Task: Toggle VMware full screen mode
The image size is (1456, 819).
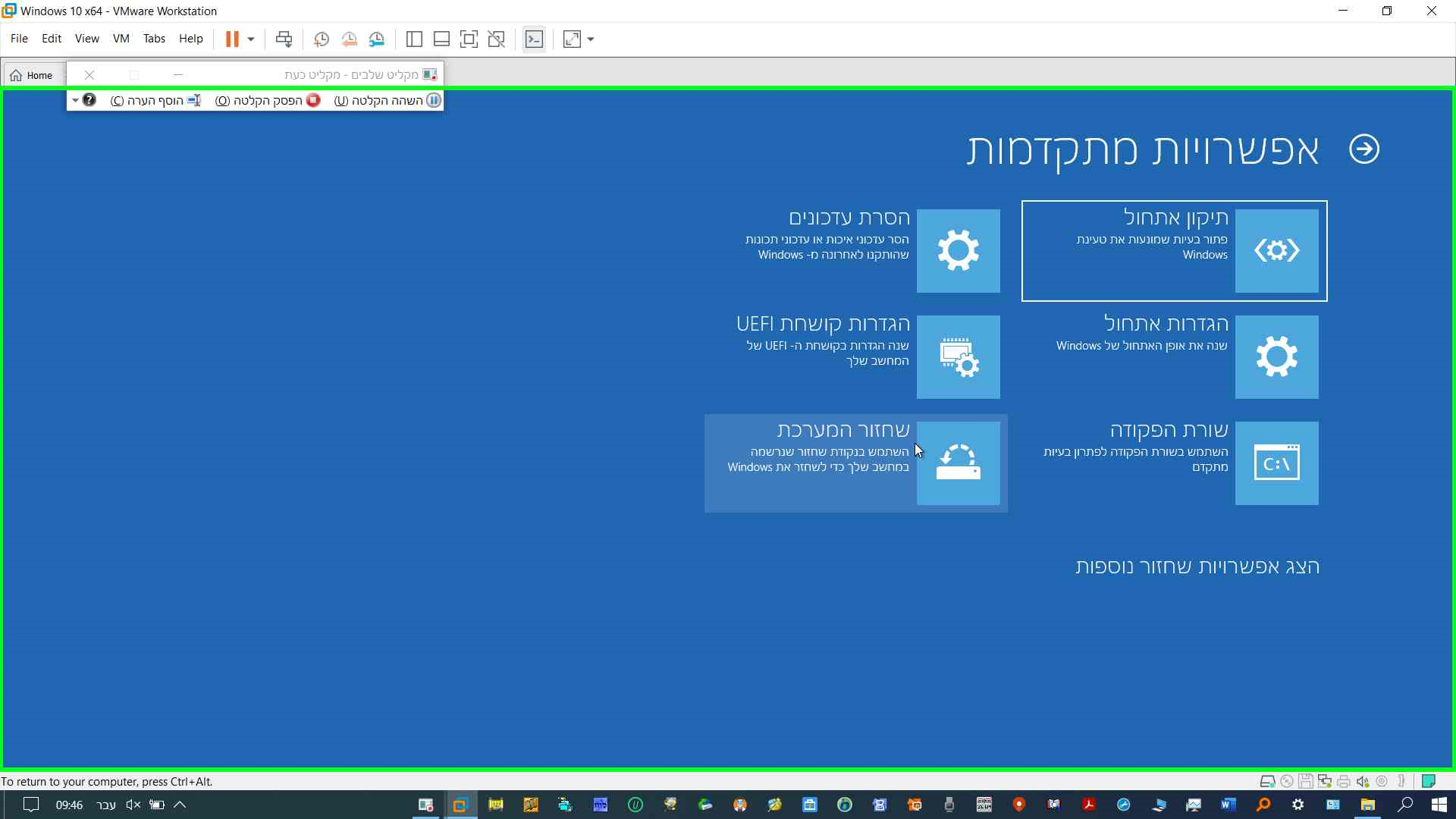Action: (469, 39)
